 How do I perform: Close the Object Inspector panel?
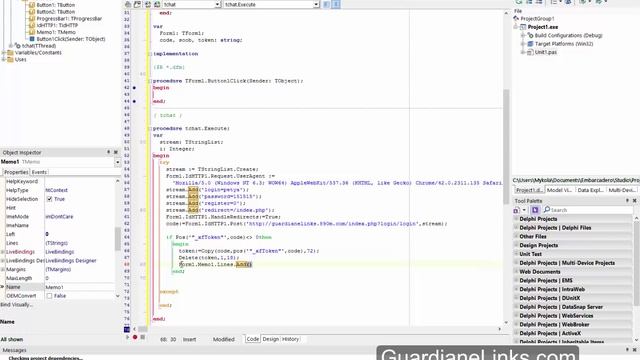point(116,152)
